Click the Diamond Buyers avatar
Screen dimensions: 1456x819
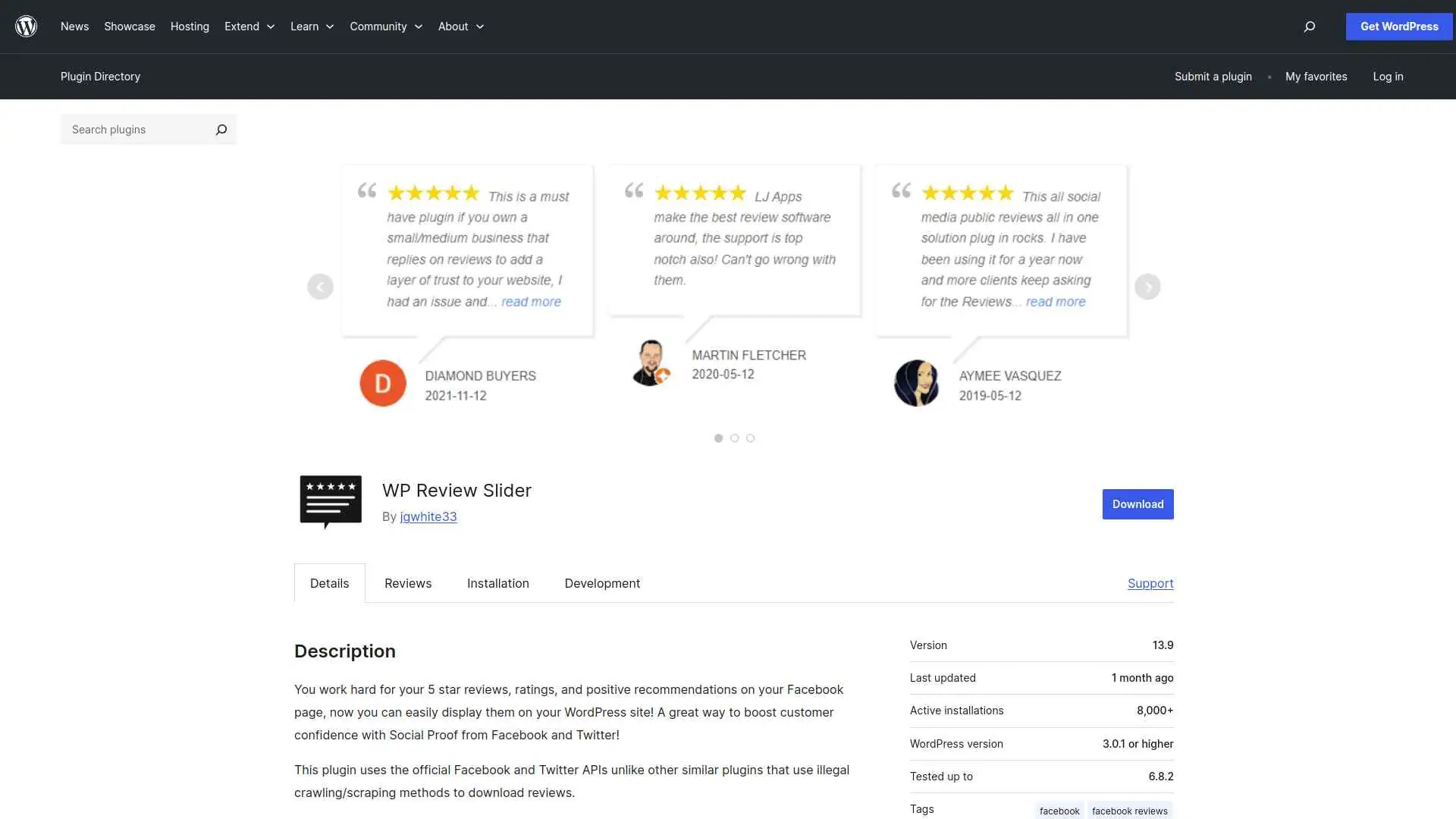pos(383,383)
